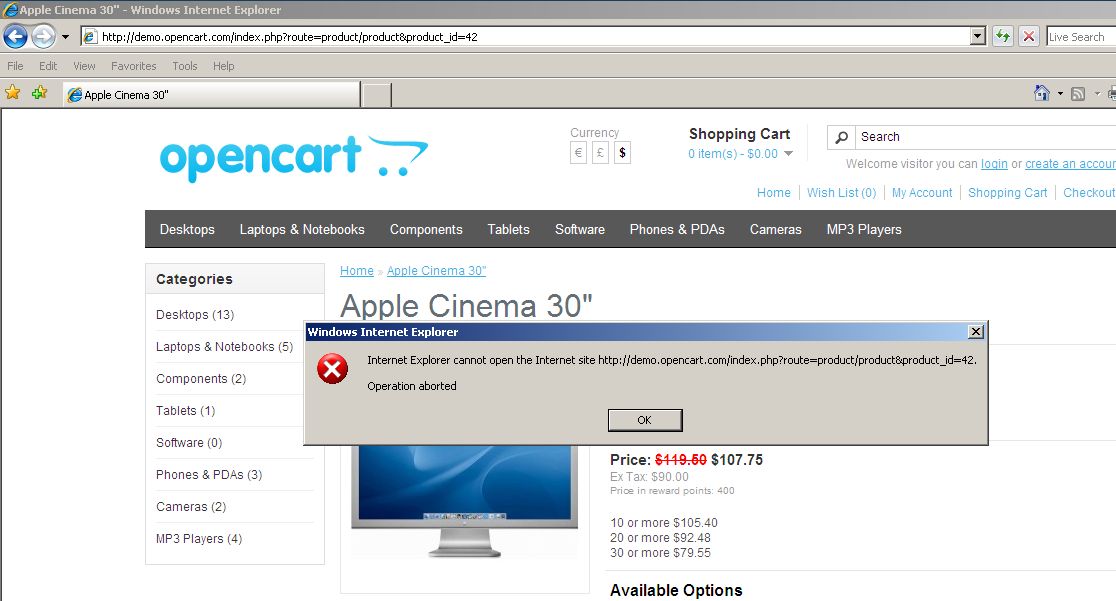The image size is (1116, 601).
Task: Expand the address bar history dropdown
Action: click(x=978, y=36)
